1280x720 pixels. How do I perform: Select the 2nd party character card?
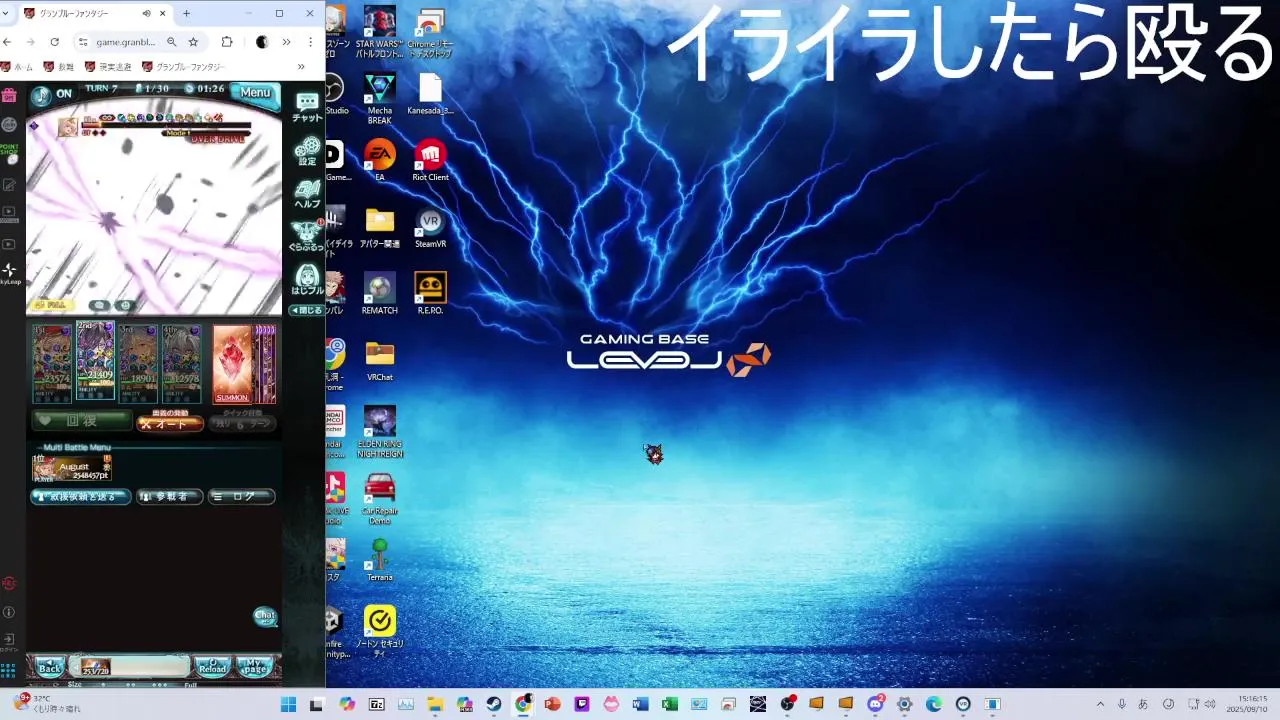[x=95, y=361]
